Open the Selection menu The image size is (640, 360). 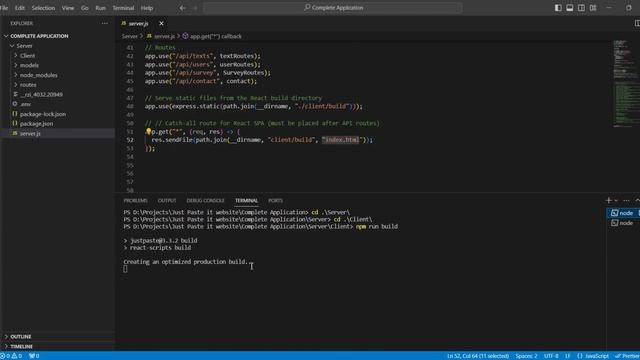[x=43, y=8]
